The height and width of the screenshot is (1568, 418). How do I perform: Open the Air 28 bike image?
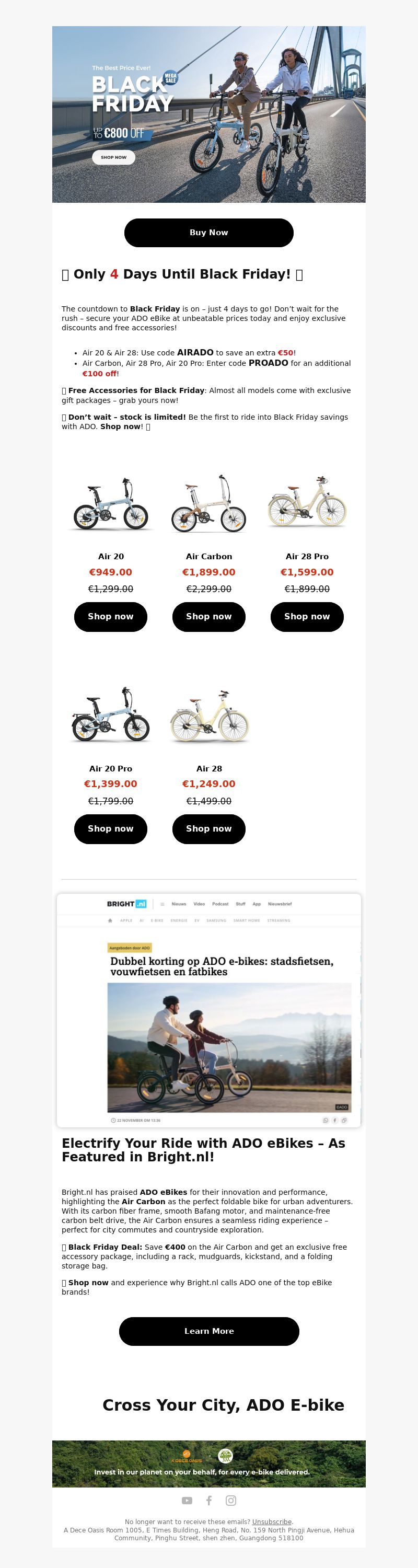208,716
